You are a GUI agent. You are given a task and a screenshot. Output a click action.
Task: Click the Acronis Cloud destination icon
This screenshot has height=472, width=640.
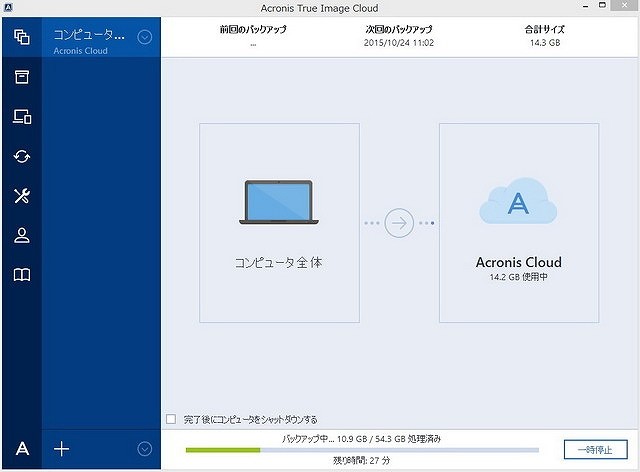[518, 201]
